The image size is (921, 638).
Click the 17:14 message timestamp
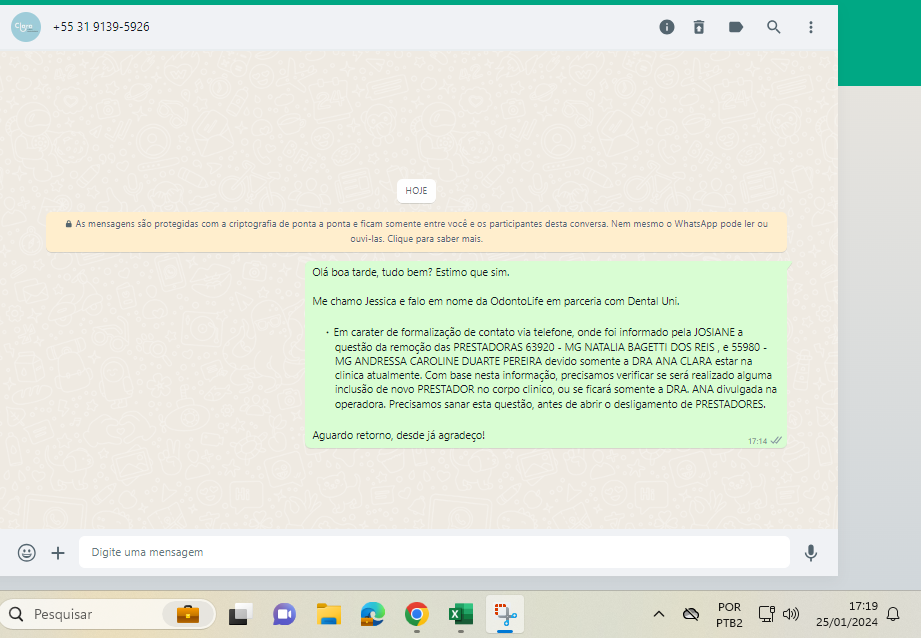(757, 441)
